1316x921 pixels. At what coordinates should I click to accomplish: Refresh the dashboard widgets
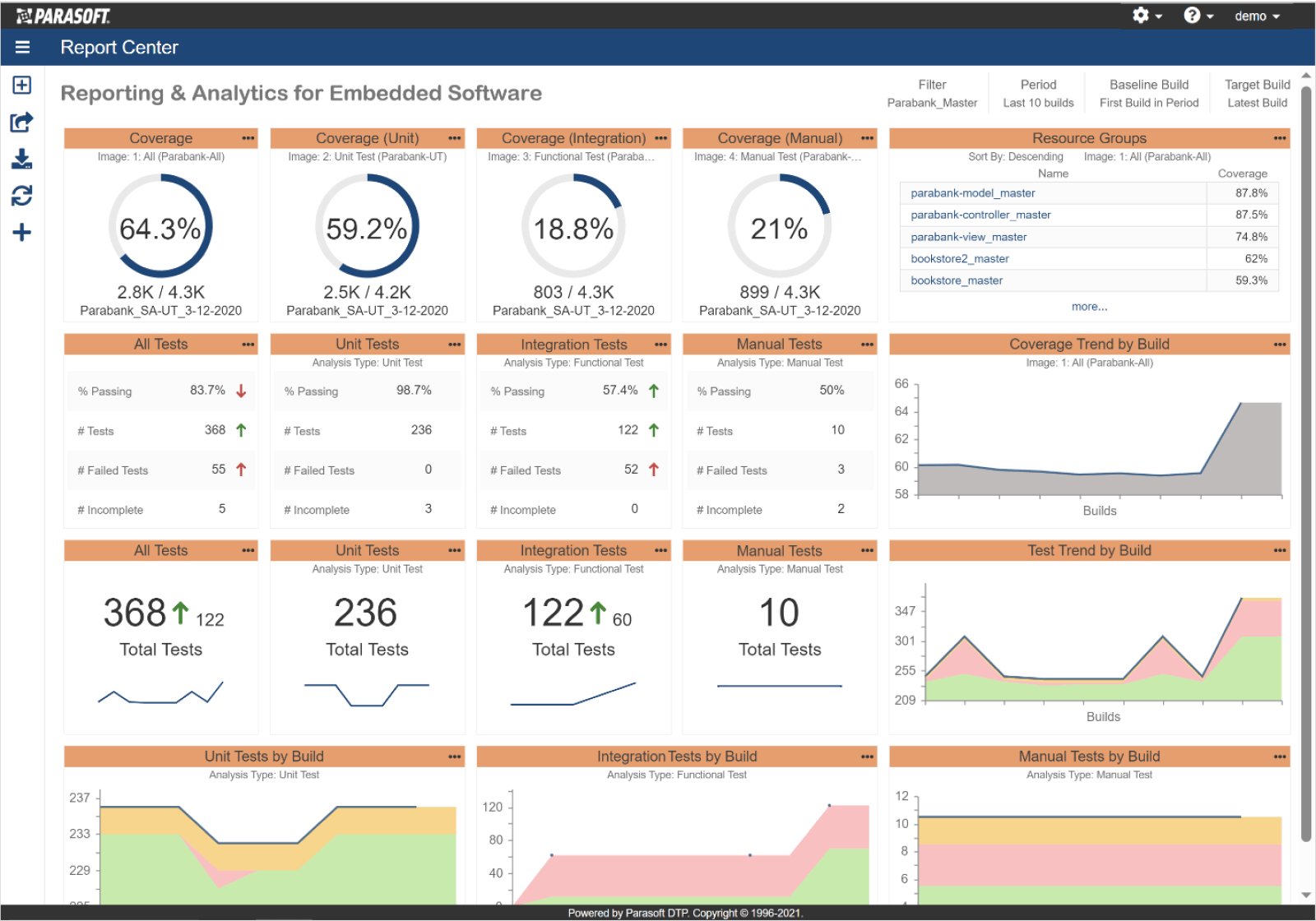click(x=22, y=196)
